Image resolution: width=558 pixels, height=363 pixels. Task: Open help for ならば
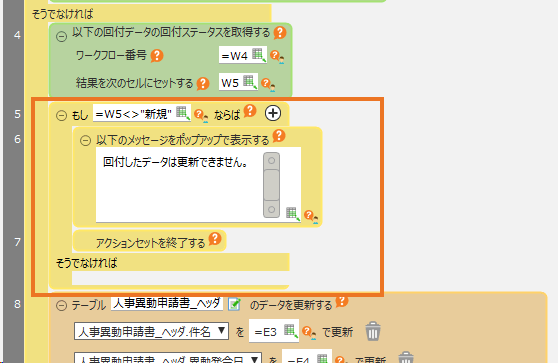pos(250,111)
